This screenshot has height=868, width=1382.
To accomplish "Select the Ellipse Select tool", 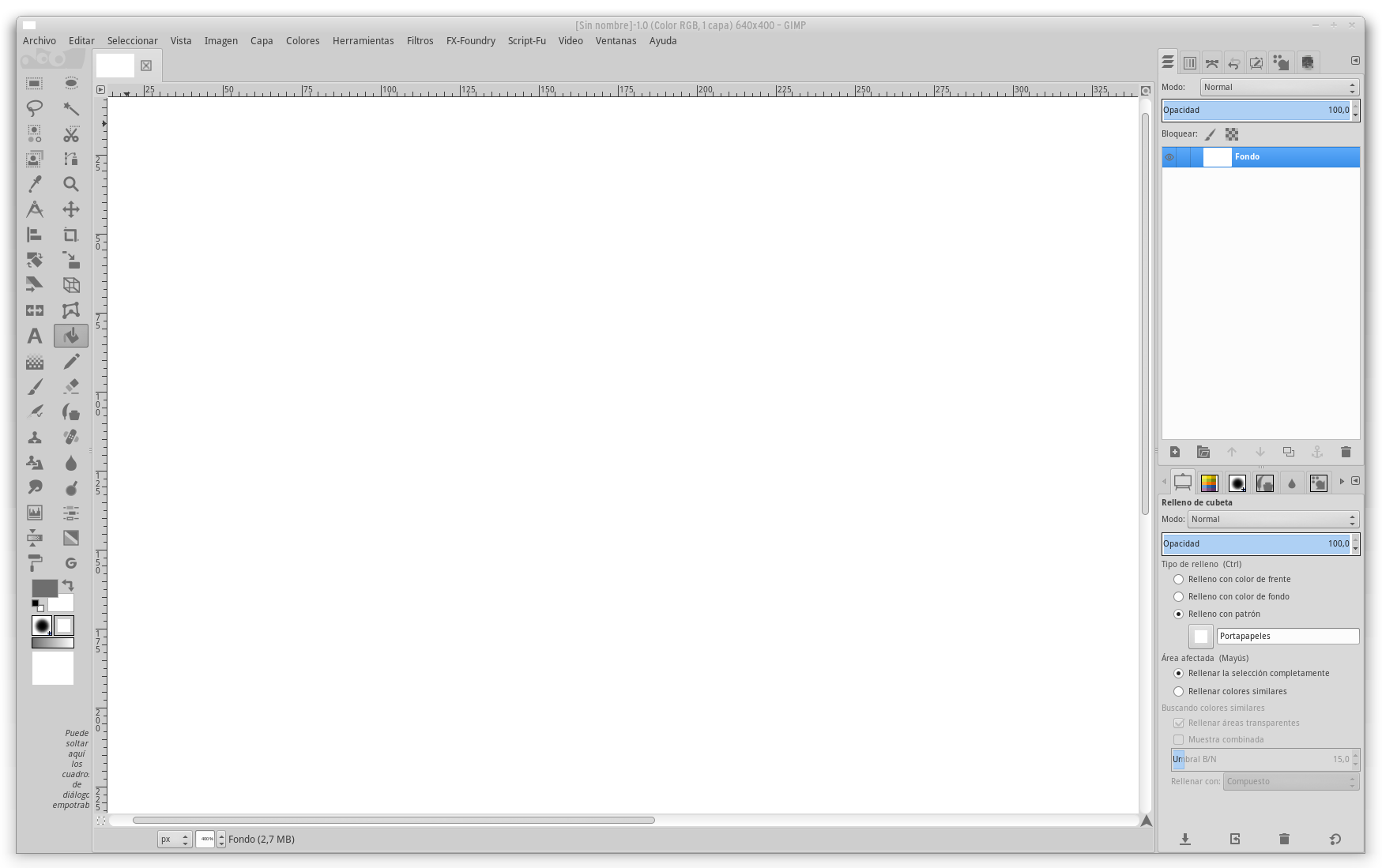I will point(71,83).
